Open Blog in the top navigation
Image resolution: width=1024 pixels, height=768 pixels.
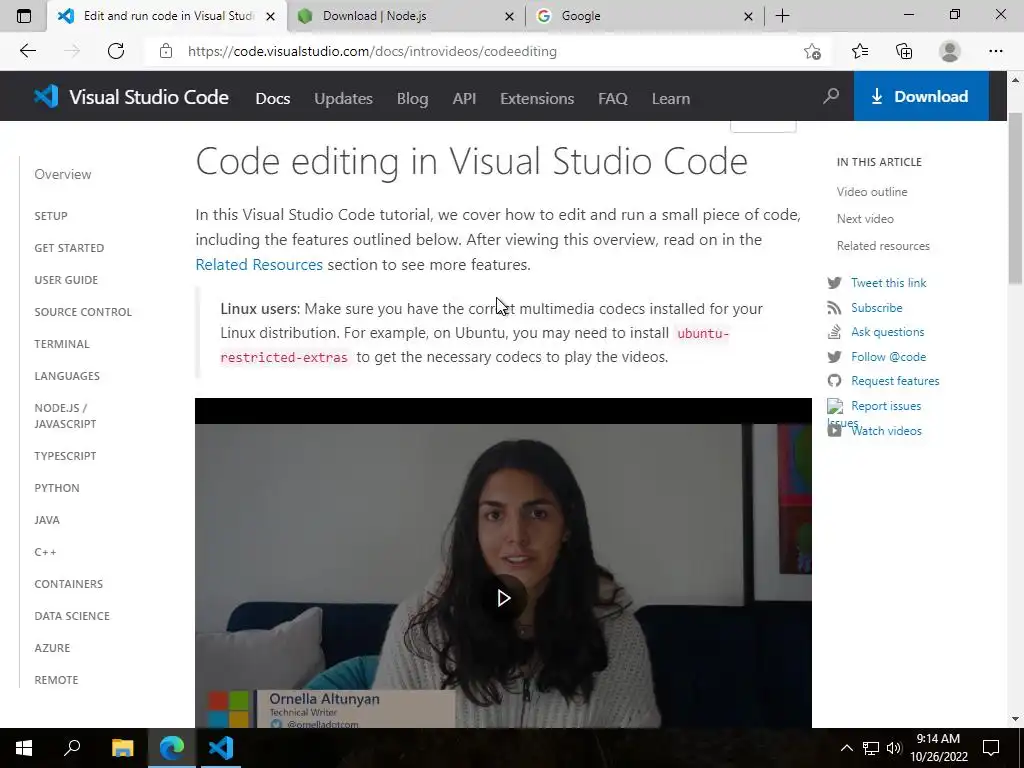pos(413,99)
